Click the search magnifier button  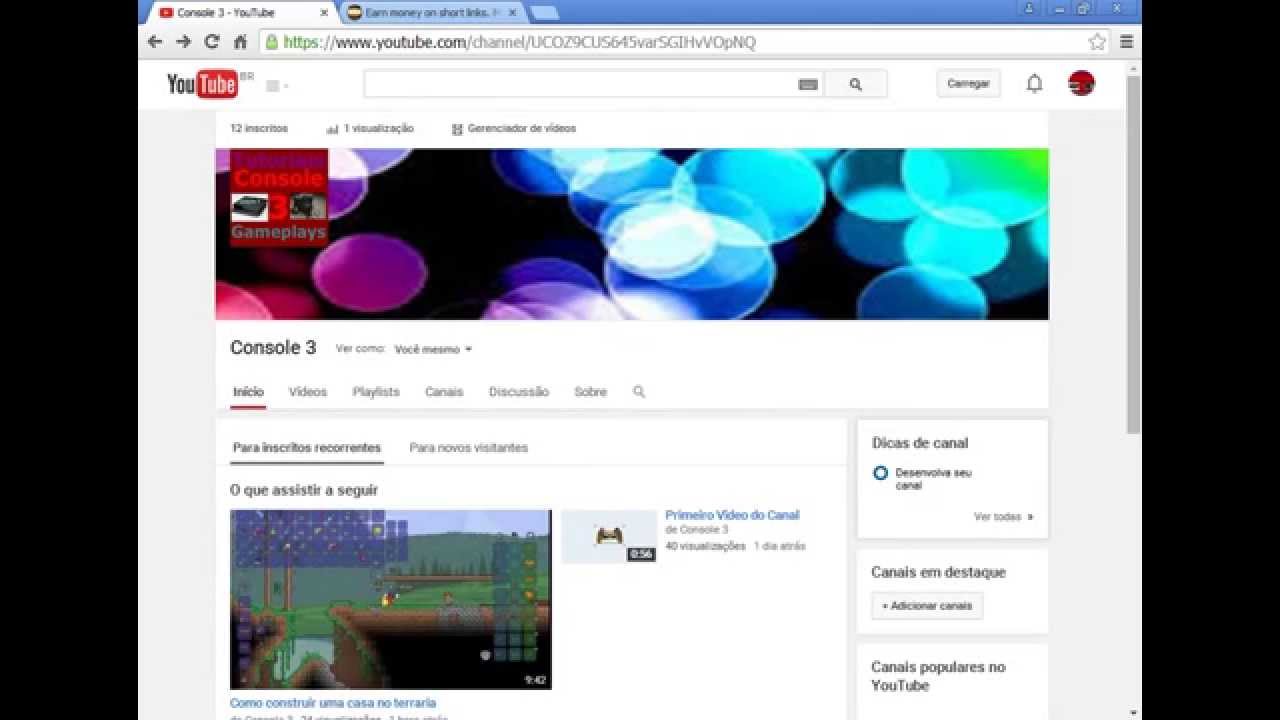tap(856, 85)
